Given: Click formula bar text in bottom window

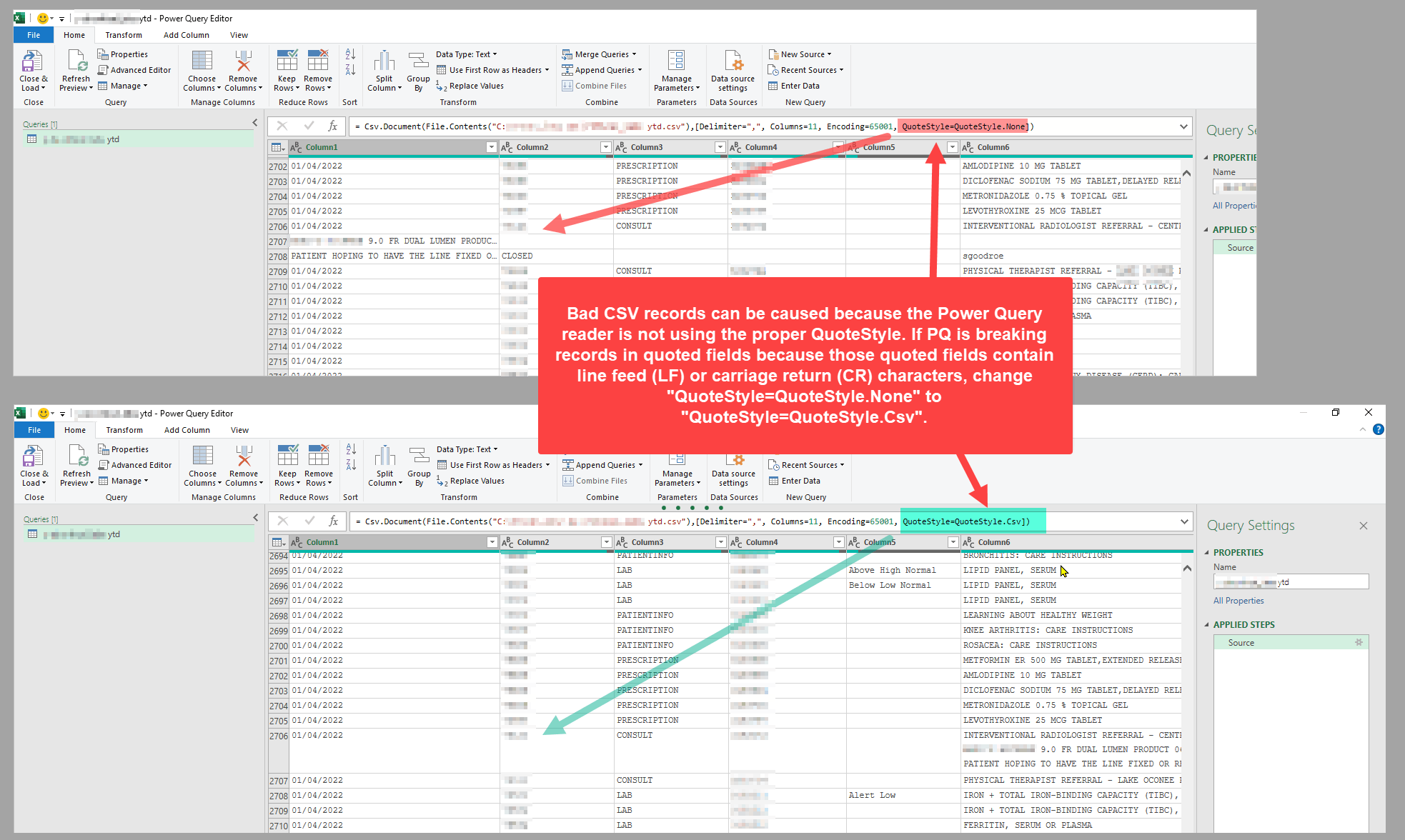Looking at the screenshot, I should 694,521.
